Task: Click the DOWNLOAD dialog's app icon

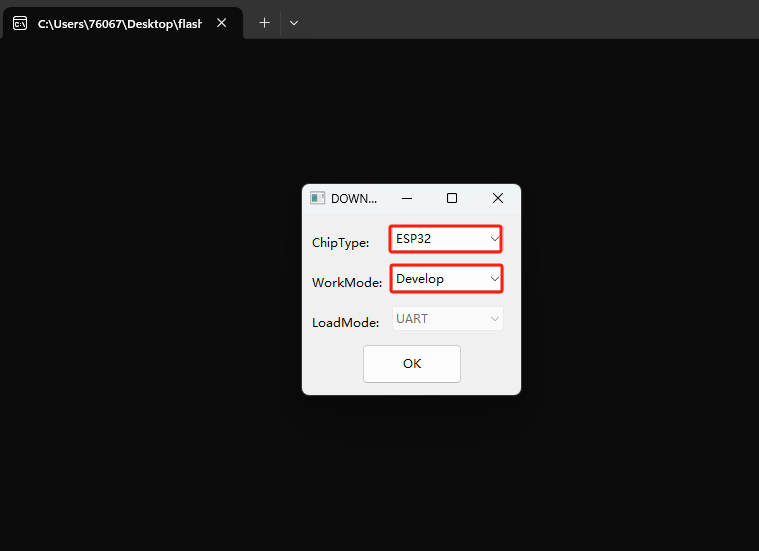Action: [317, 198]
